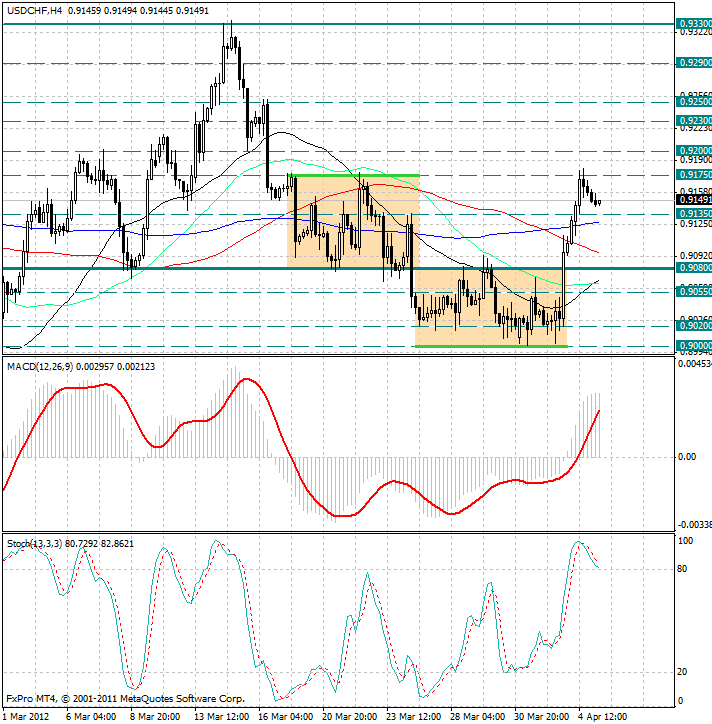The height and width of the screenshot is (724, 712).
Task: Click the Stochastic 80 level label
Action: 682,569
